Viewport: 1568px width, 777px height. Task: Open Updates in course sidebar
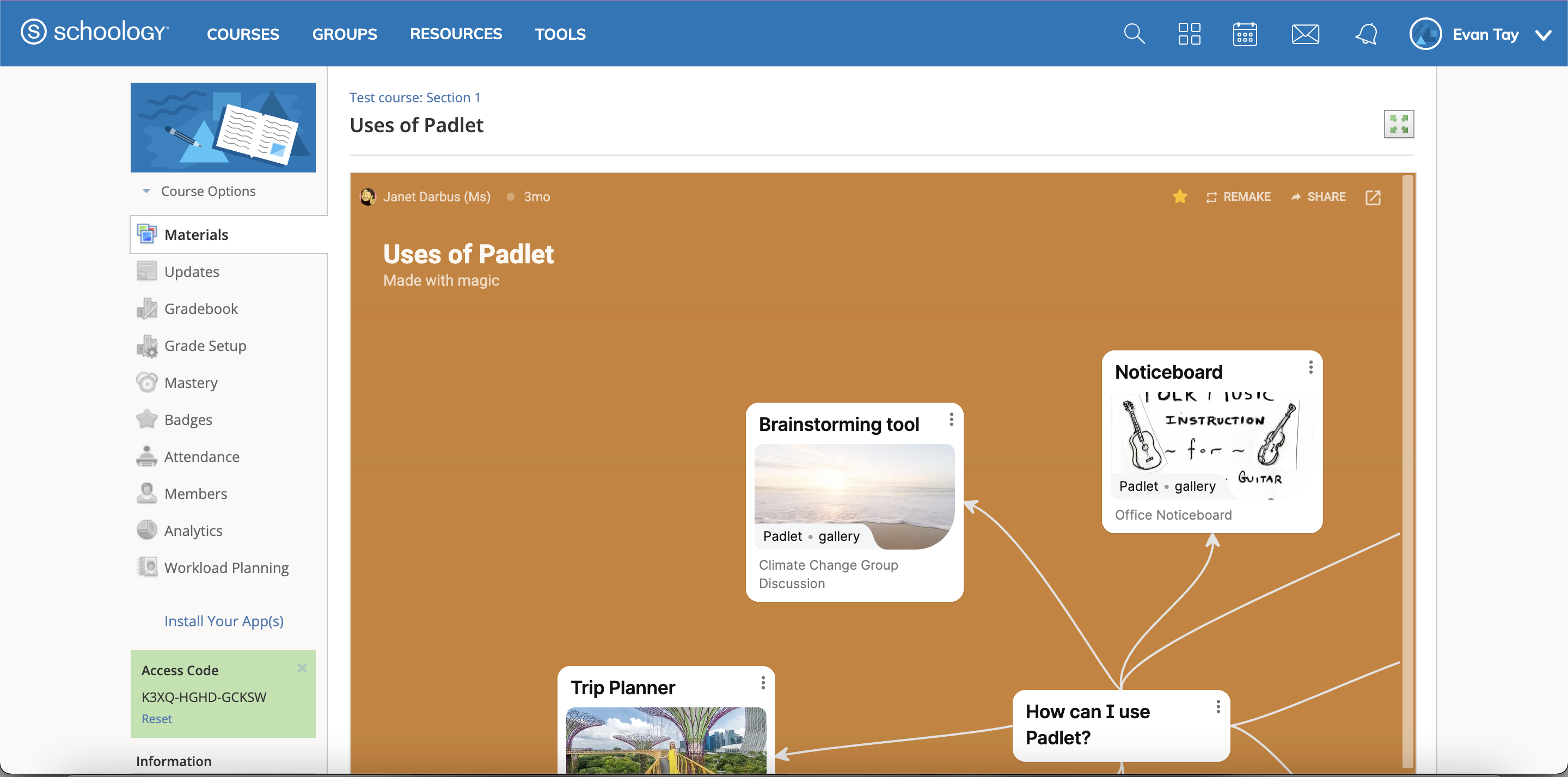191,272
